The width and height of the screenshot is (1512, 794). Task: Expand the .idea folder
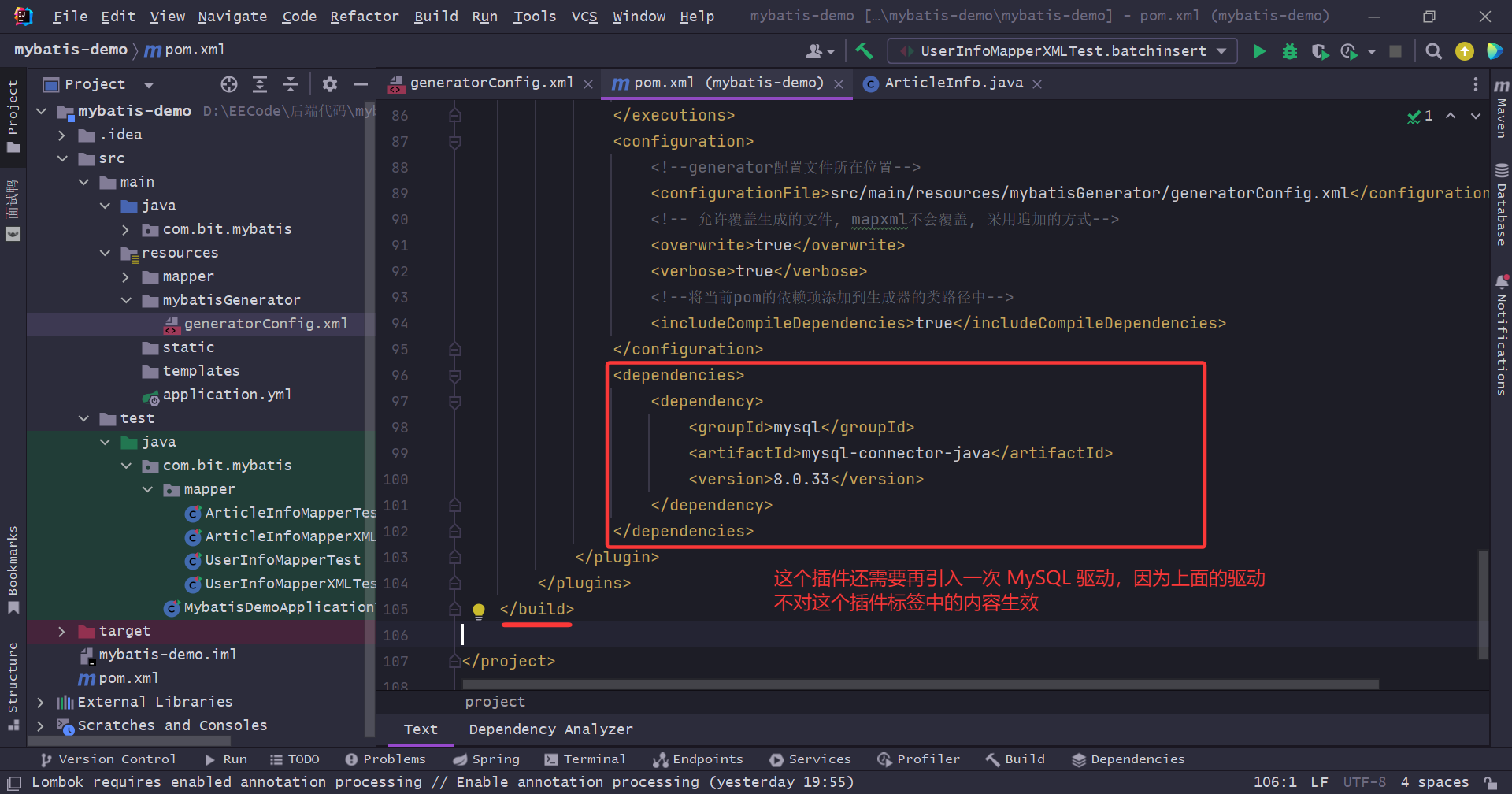61,135
